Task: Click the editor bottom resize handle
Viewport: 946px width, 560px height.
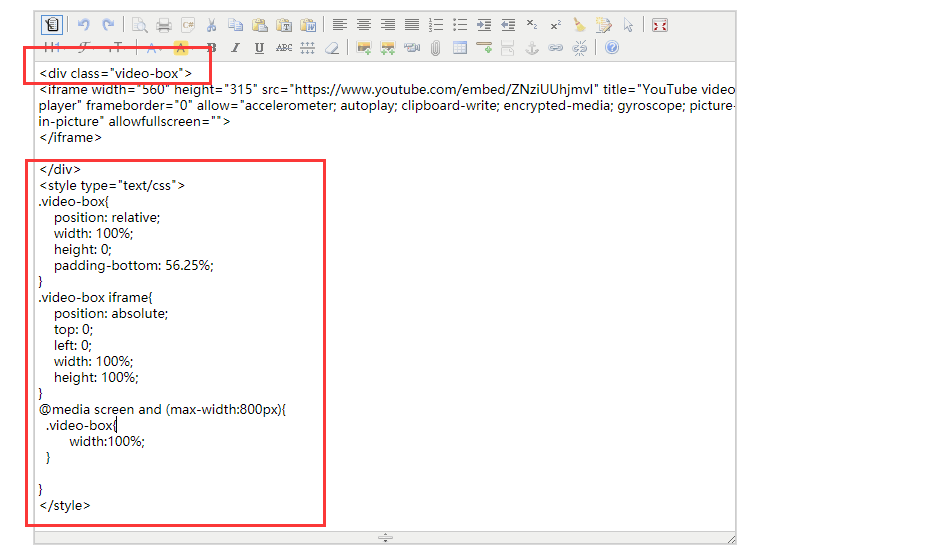Action: [385, 538]
